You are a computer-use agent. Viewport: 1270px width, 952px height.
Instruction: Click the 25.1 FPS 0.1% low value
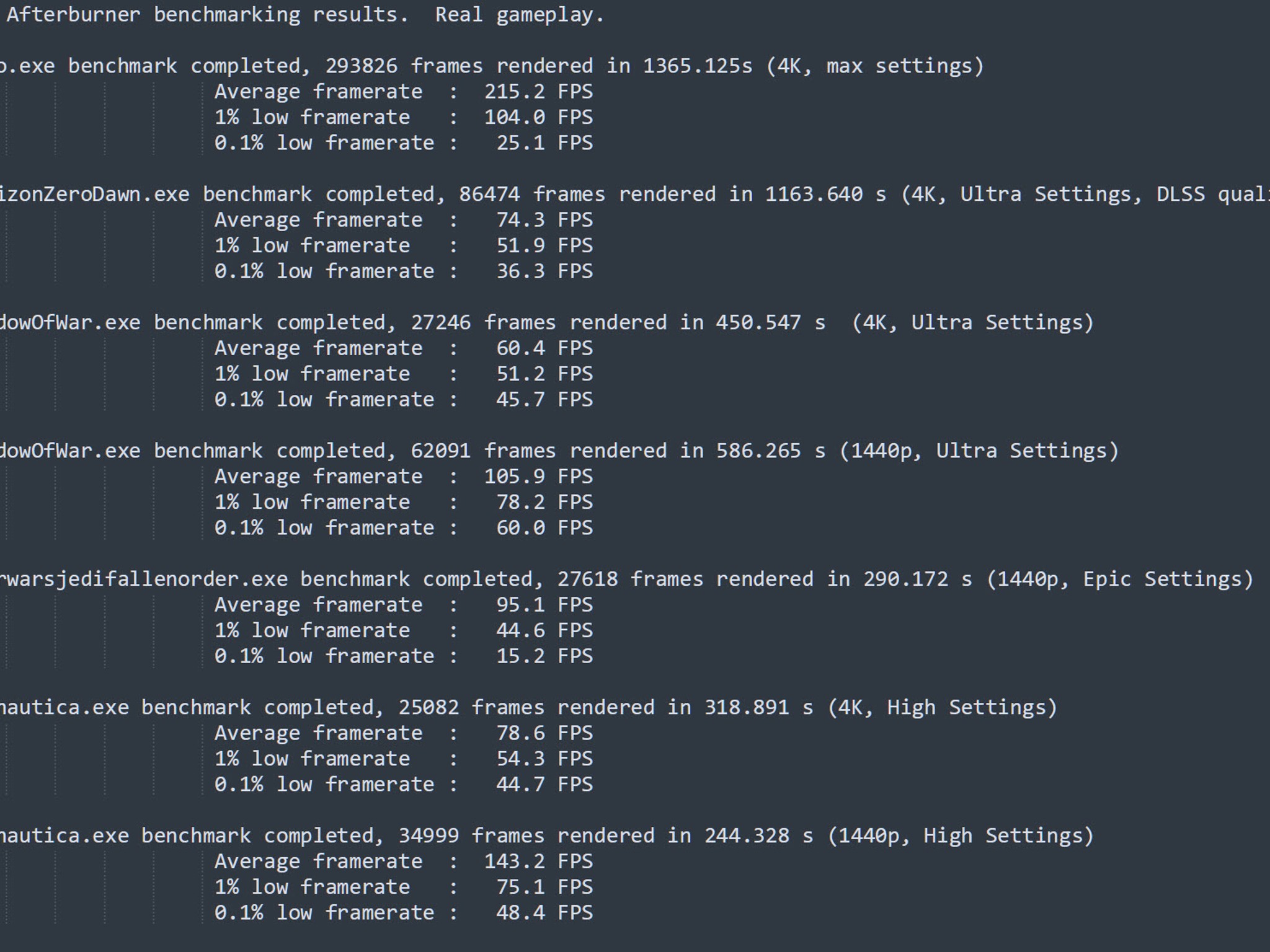(544, 143)
